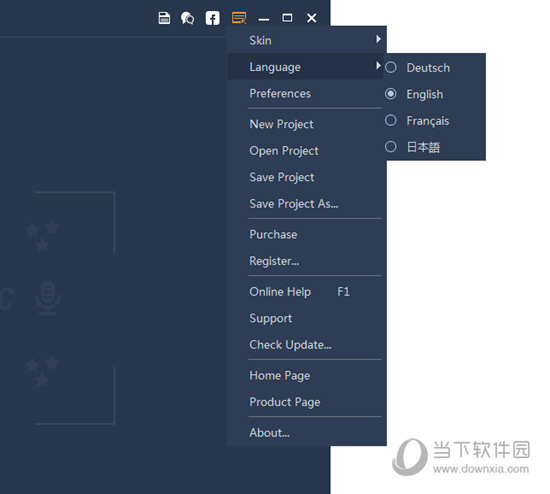
Task: Choose Open Project in the menu
Action: tap(307, 151)
